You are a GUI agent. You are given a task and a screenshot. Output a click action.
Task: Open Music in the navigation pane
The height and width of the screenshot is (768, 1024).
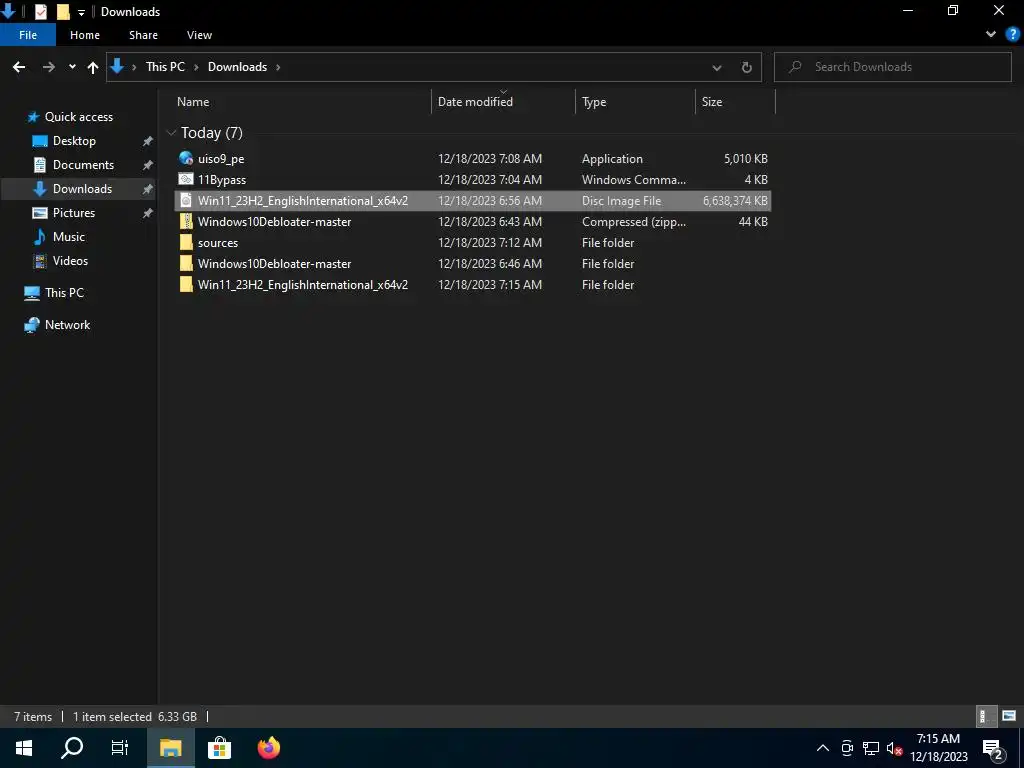69,237
